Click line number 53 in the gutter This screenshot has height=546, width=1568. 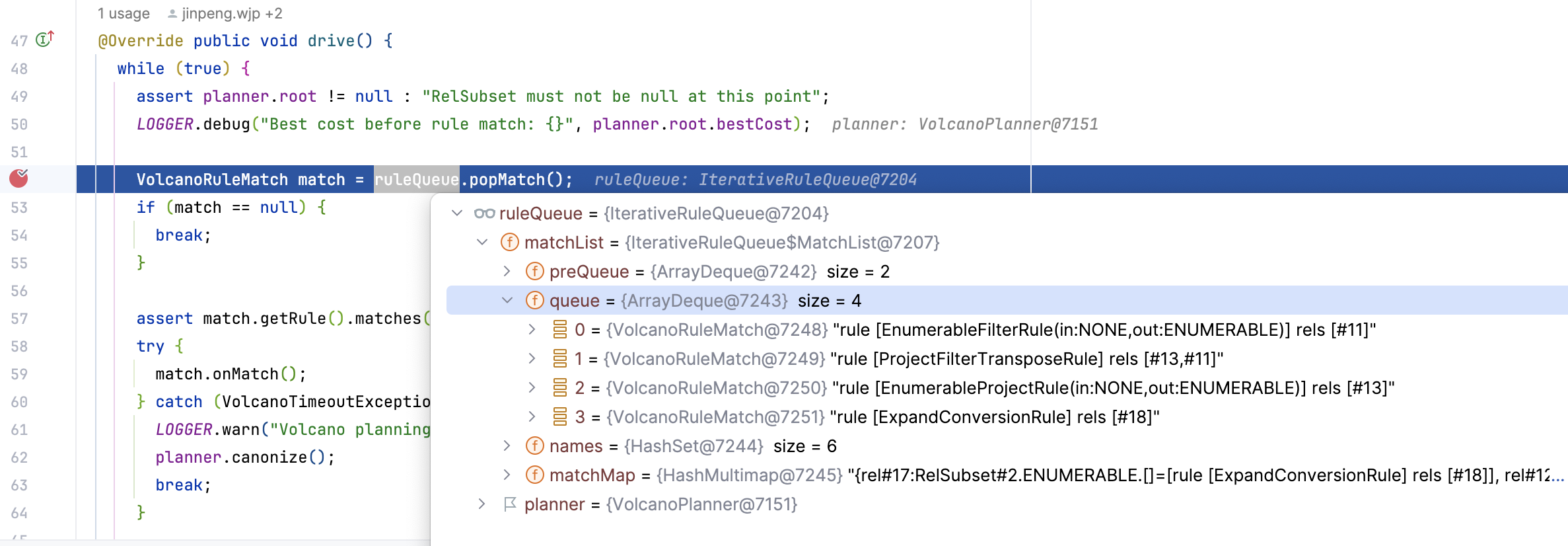19,208
